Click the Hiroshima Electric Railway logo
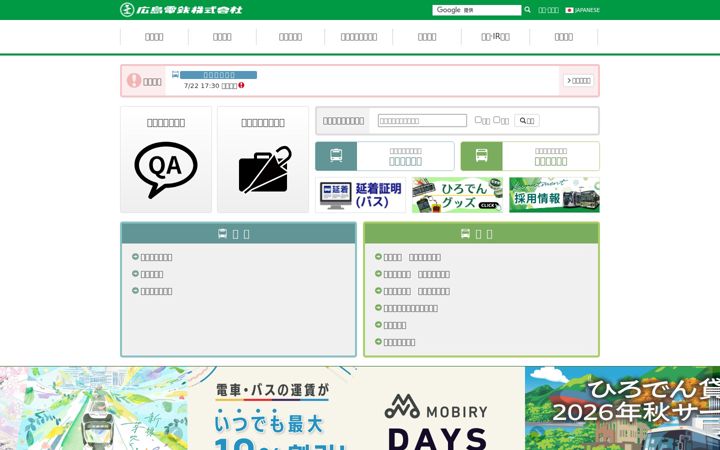Viewport: 720px width, 450px height. 181,10
